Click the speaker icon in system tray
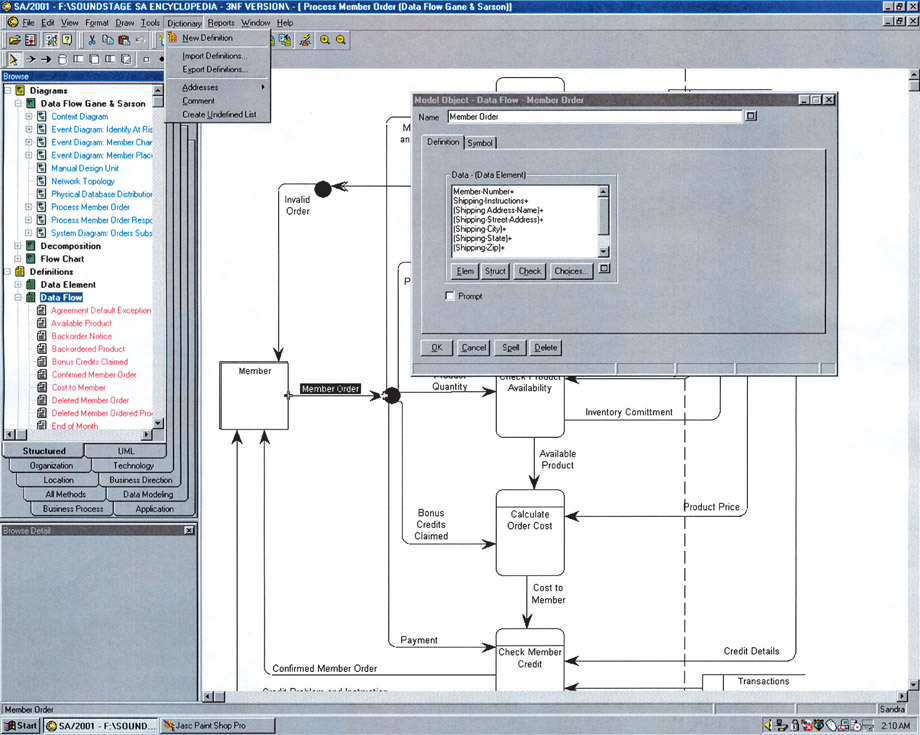The width and height of the screenshot is (920, 735). pos(768,726)
